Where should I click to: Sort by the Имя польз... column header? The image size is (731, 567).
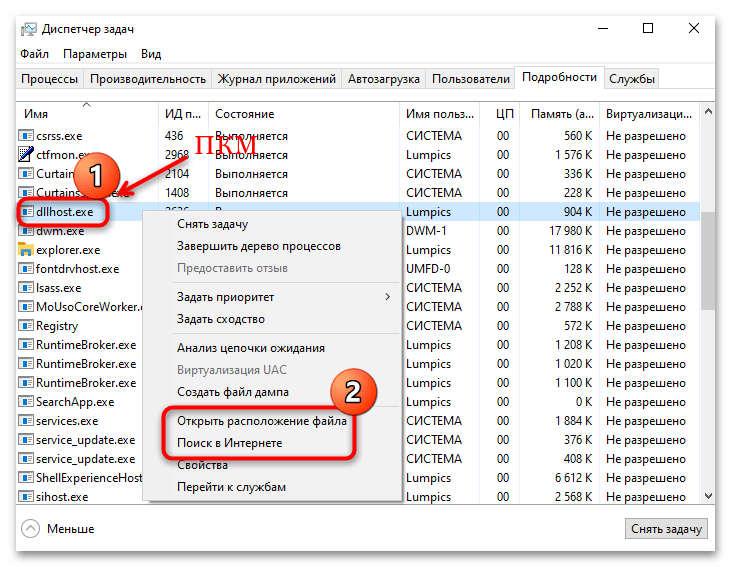(x=440, y=114)
